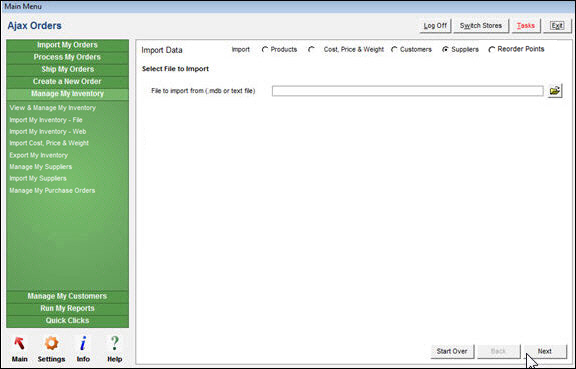Expand the Manage My Customers section
Viewport: 576px width, 369px height.
[67, 296]
